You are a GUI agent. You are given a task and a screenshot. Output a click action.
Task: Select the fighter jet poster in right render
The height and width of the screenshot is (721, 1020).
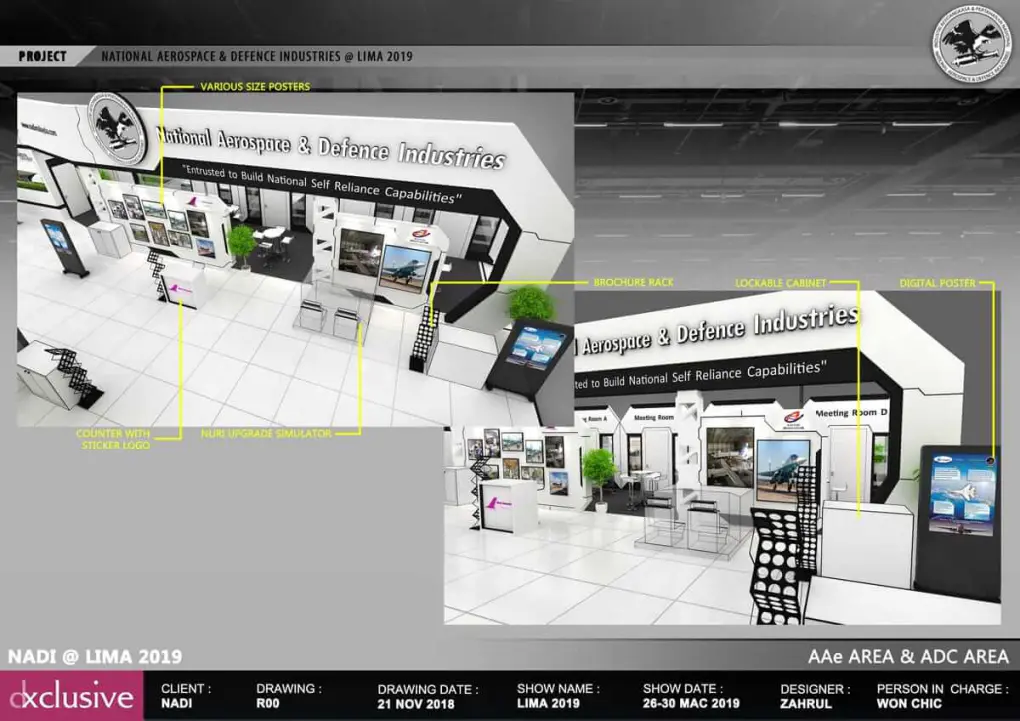point(783,469)
